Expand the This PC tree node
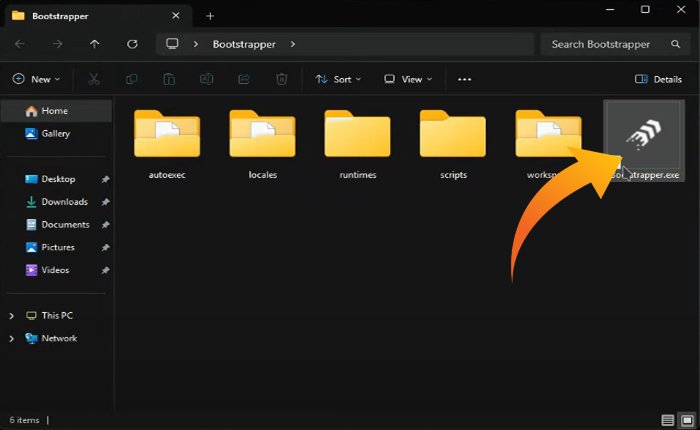The image size is (700, 430). point(12,316)
